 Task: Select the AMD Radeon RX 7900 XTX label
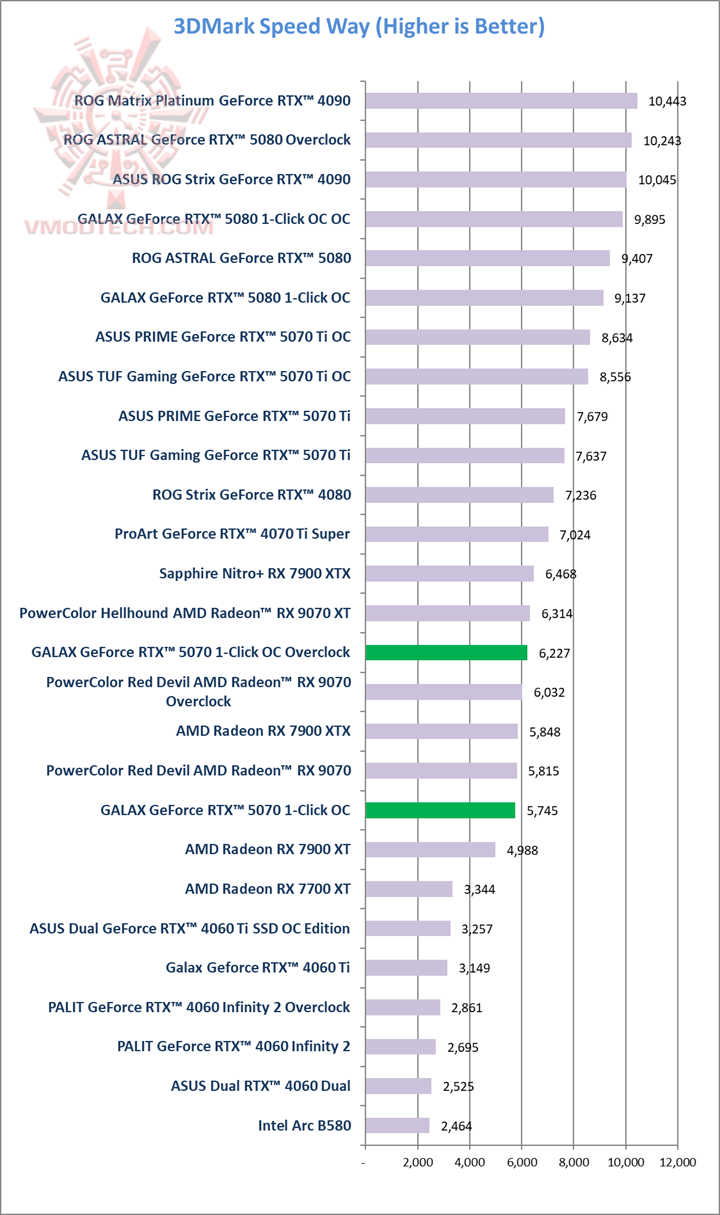(264, 731)
